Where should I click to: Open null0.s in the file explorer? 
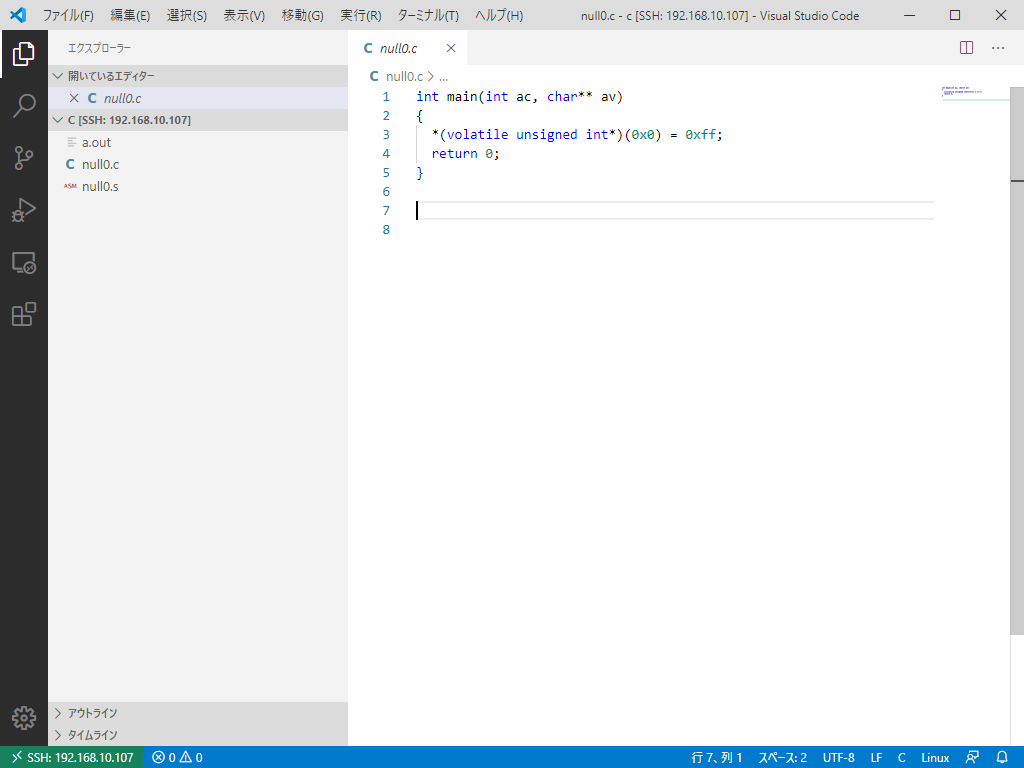(x=100, y=186)
